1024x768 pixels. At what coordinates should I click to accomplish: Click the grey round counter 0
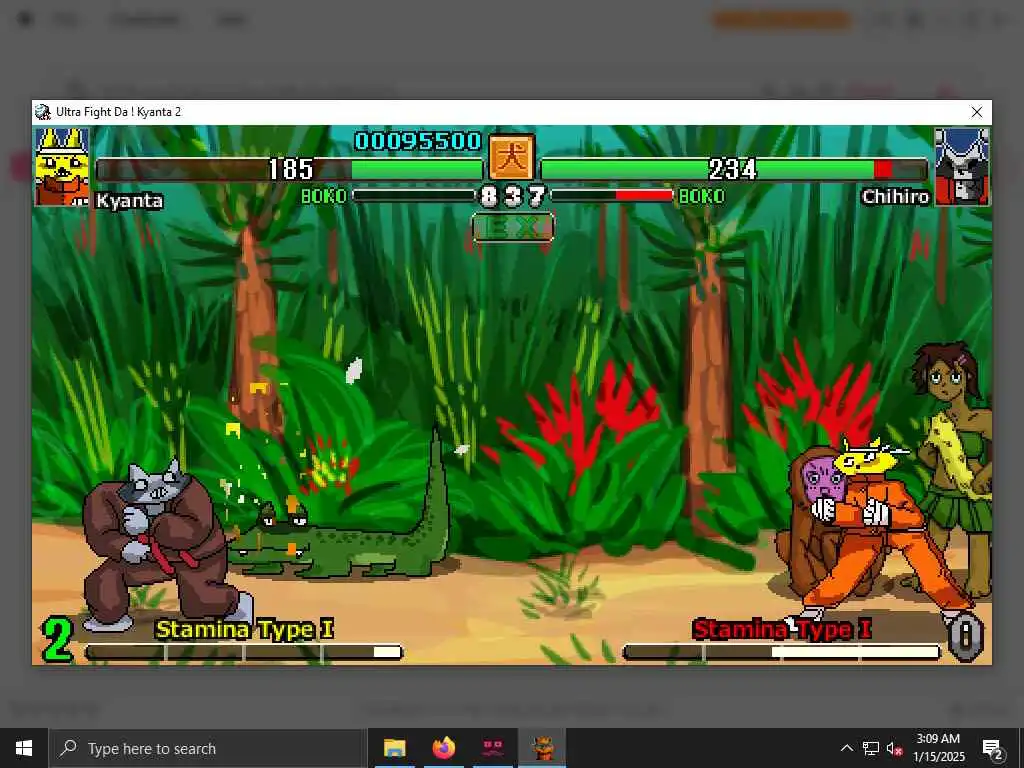tap(965, 637)
